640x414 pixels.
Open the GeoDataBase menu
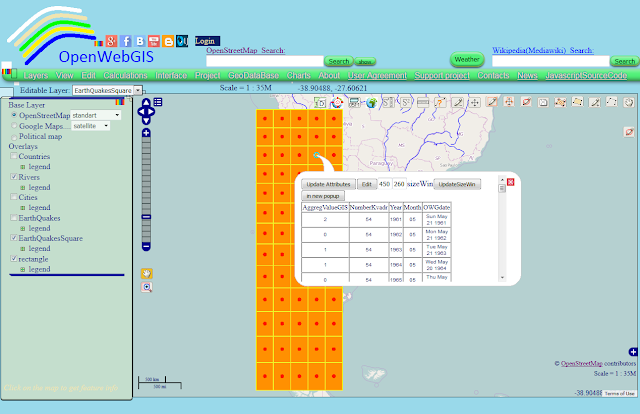coord(253,76)
